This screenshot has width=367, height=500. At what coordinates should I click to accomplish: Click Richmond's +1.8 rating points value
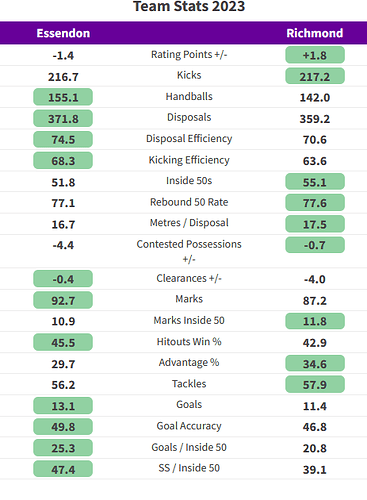coord(315,55)
